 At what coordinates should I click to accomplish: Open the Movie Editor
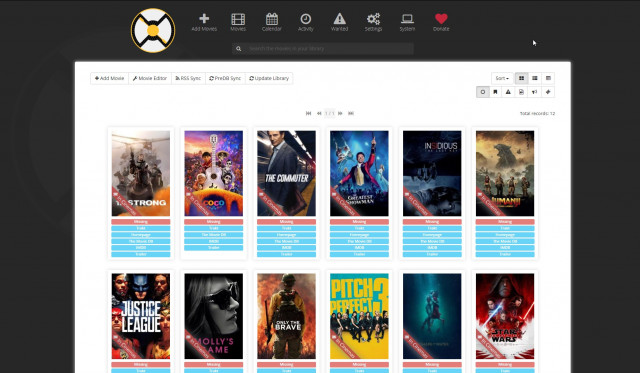150,78
